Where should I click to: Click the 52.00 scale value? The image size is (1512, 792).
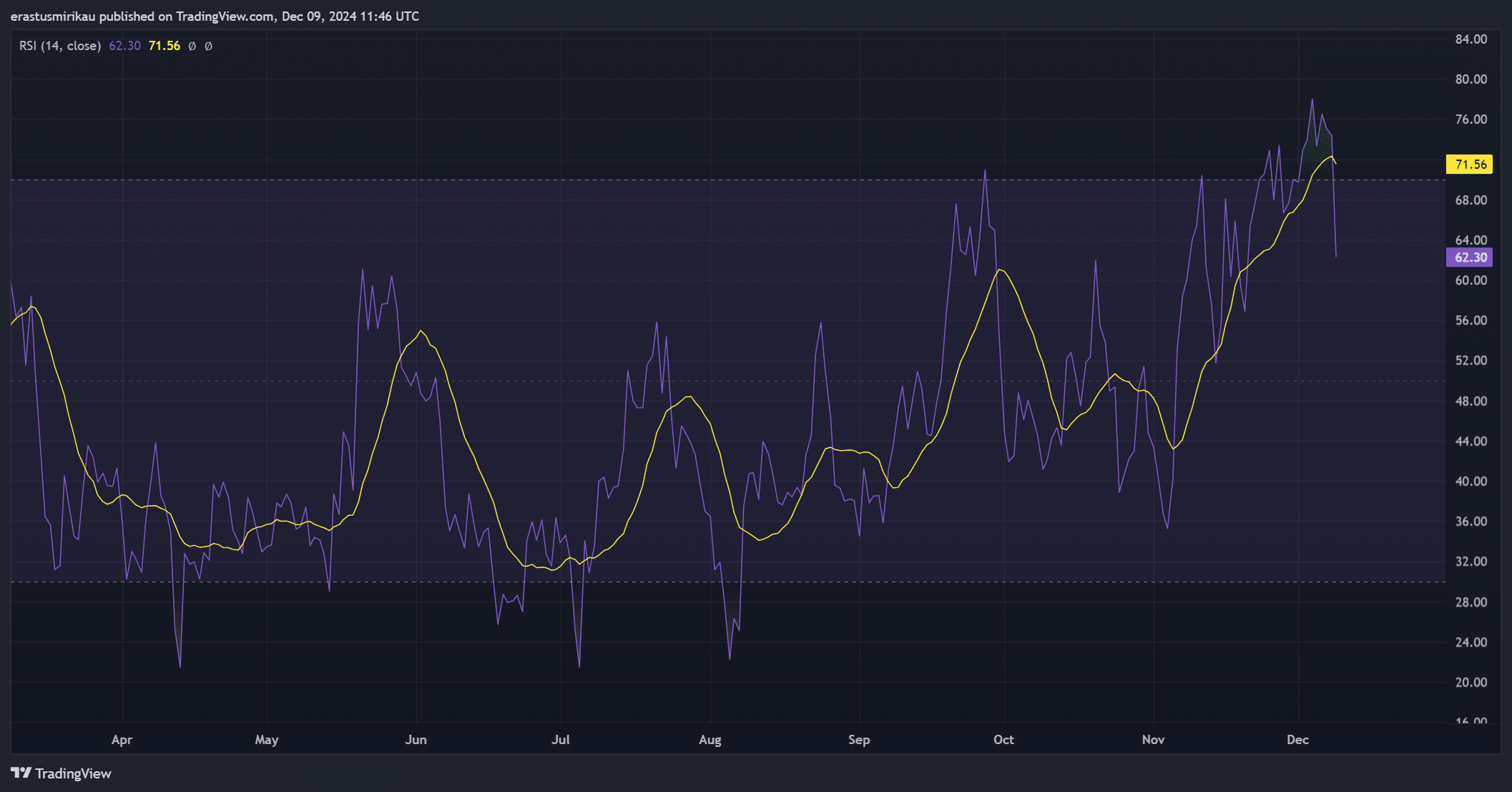pyautogui.click(x=1471, y=361)
